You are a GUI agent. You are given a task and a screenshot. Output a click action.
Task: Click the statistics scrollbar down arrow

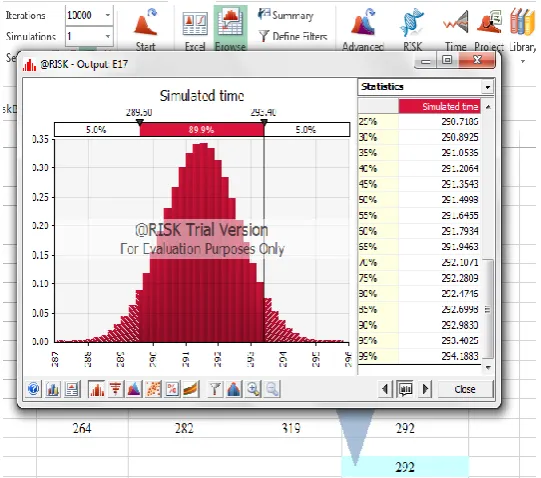[x=488, y=368]
